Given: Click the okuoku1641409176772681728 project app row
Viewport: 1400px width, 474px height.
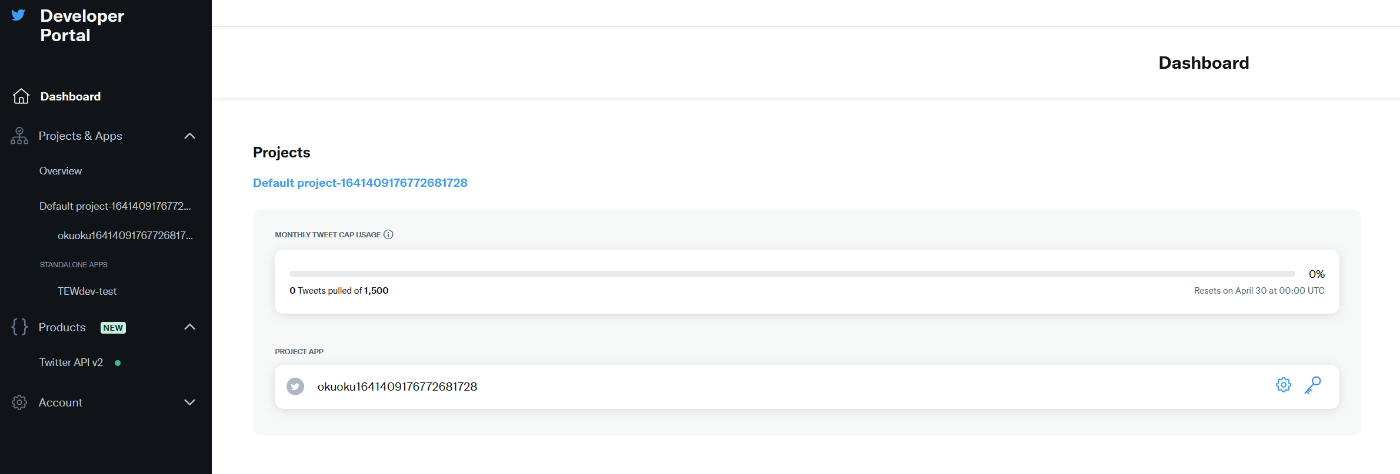Looking at the screenshot, I should point(806,386).
